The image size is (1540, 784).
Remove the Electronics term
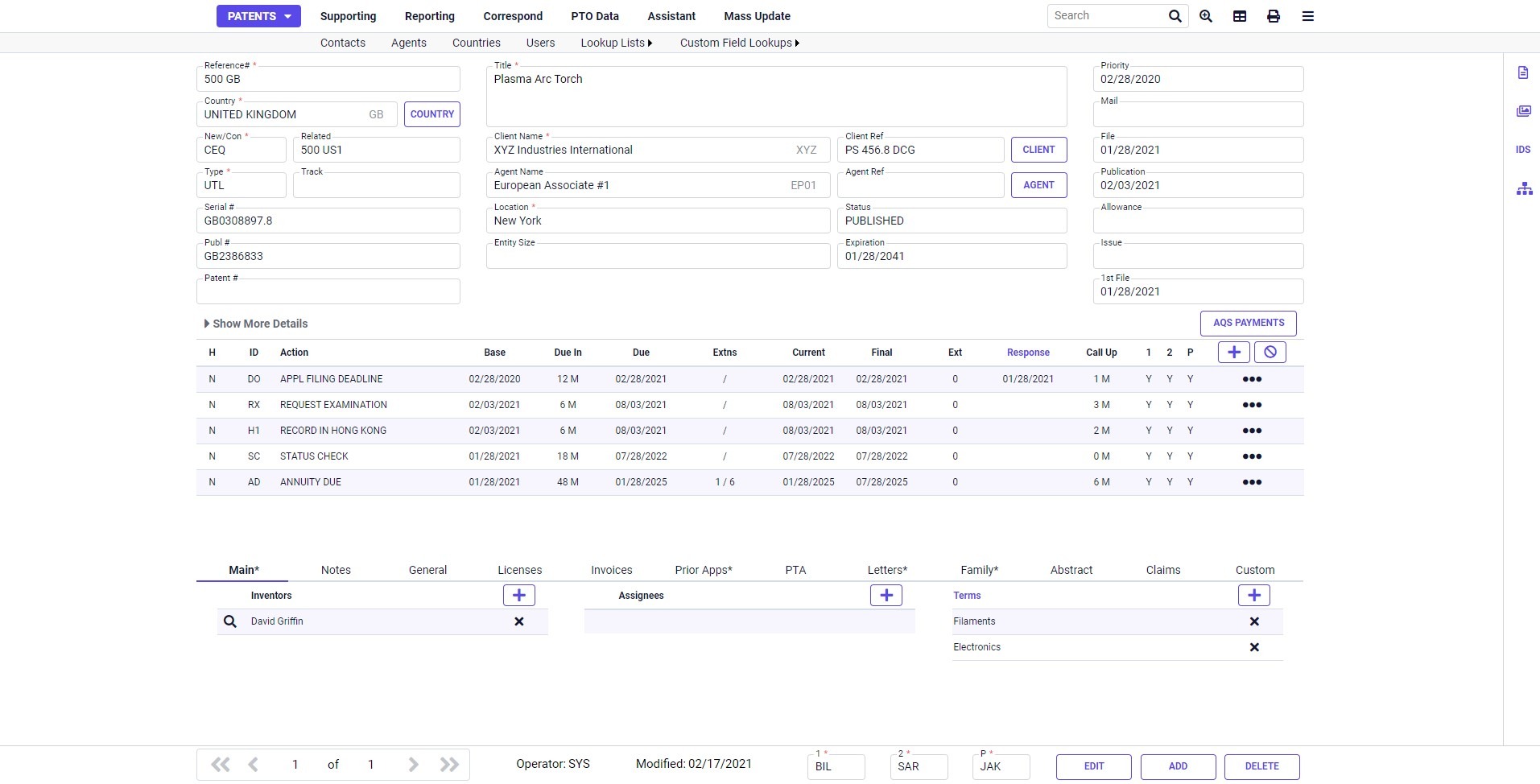tap(1254, 647)
